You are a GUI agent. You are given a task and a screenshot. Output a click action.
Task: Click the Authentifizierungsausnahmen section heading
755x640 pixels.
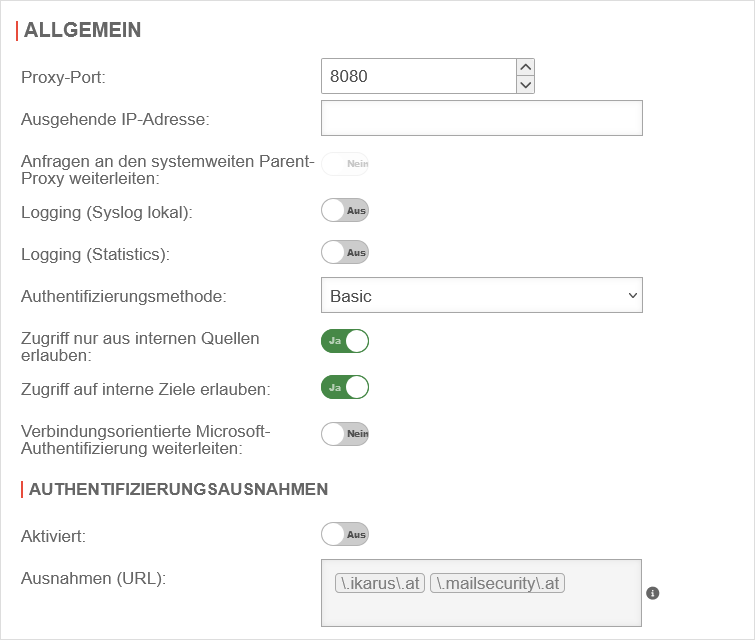(179, 489)
